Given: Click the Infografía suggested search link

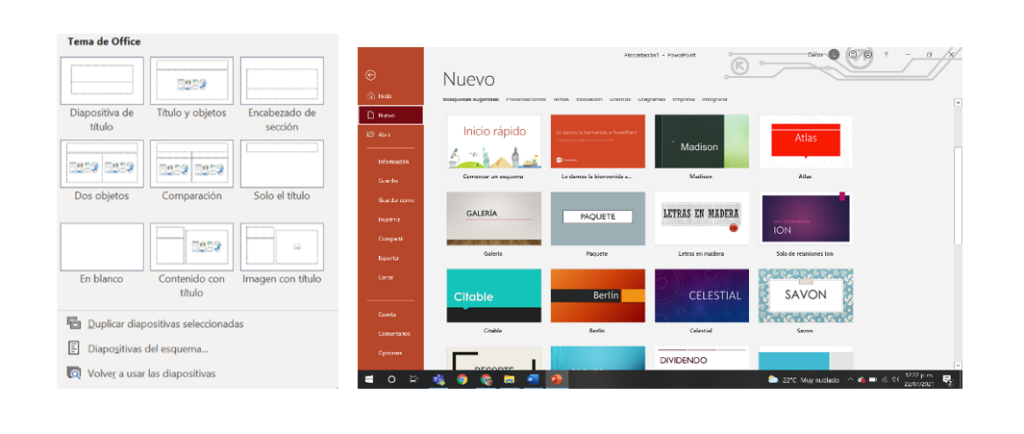Looking at the screenshot, I should click(x=714, y=99).
